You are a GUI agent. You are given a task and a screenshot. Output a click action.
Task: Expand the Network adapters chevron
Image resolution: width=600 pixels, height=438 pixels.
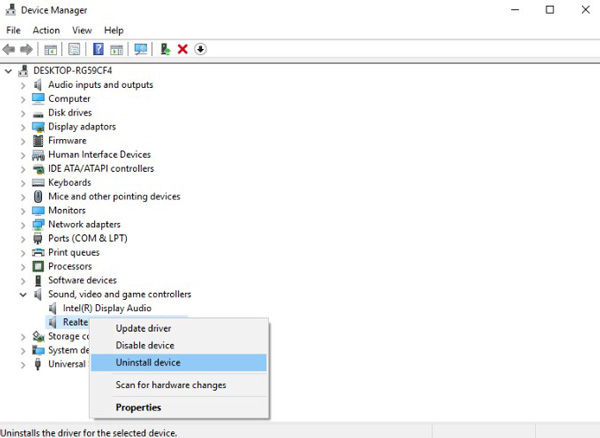[x=23, y=225]
